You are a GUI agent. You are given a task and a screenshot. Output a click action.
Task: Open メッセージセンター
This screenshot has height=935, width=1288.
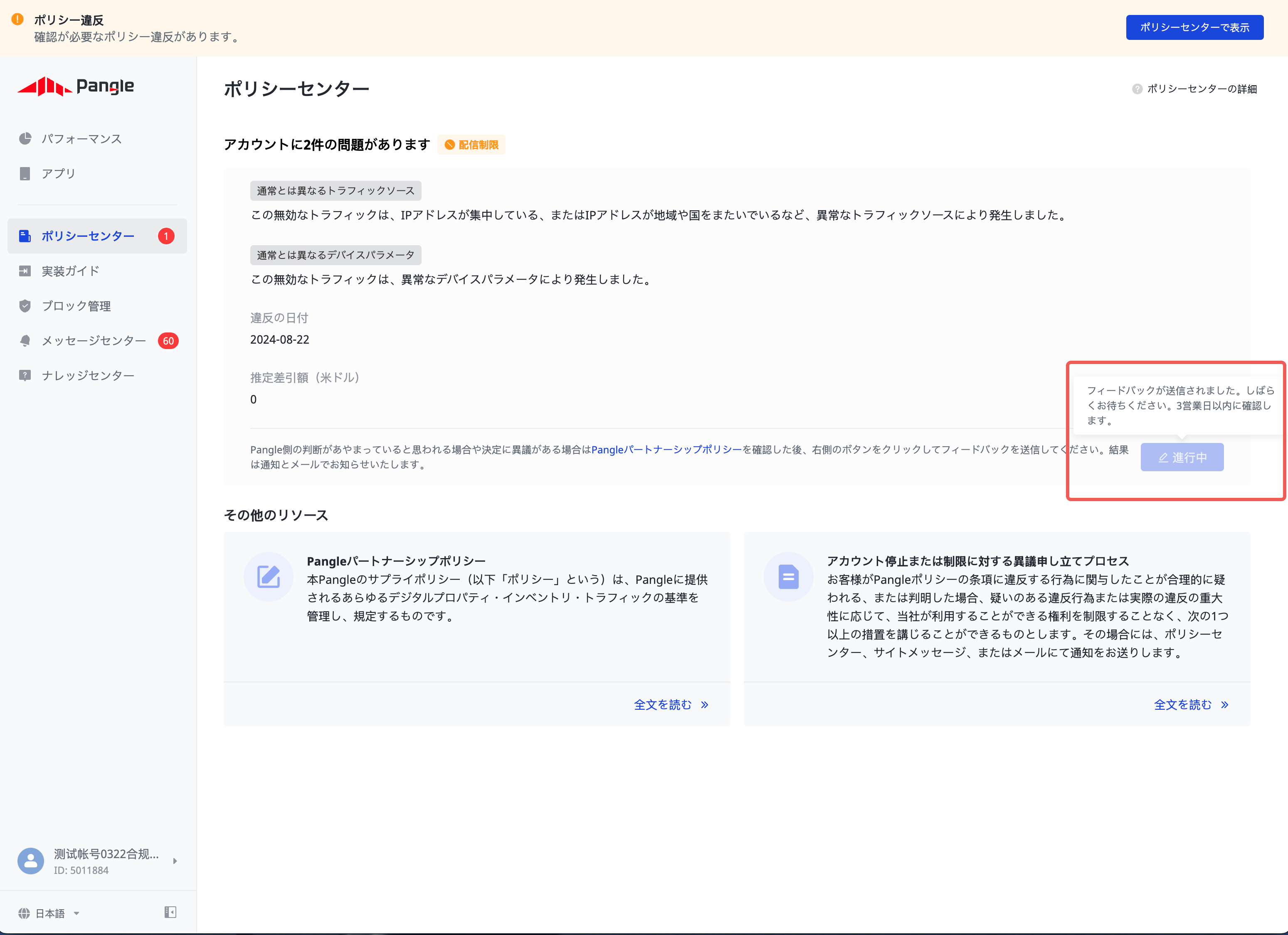click(x=97, y=341)
